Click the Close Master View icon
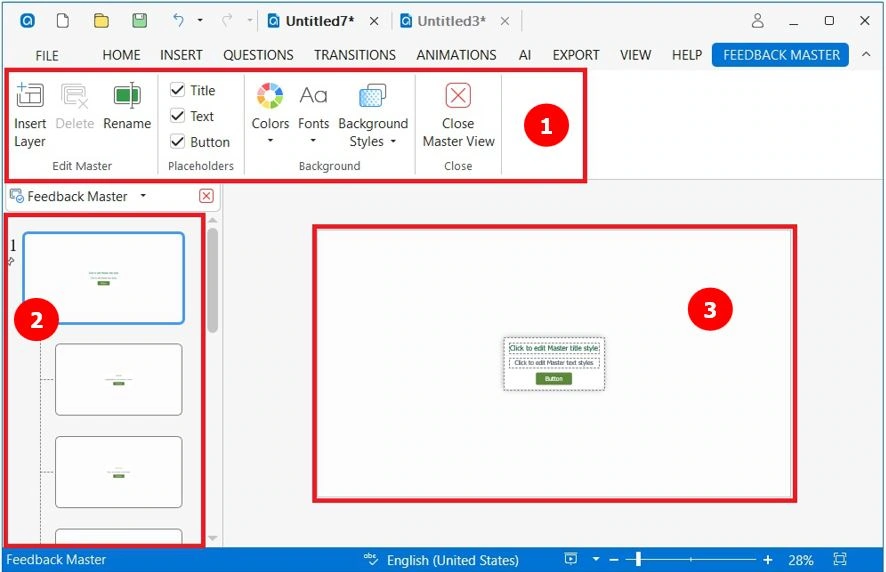Viewport: 886px width, 572px height. pos(458,95)
